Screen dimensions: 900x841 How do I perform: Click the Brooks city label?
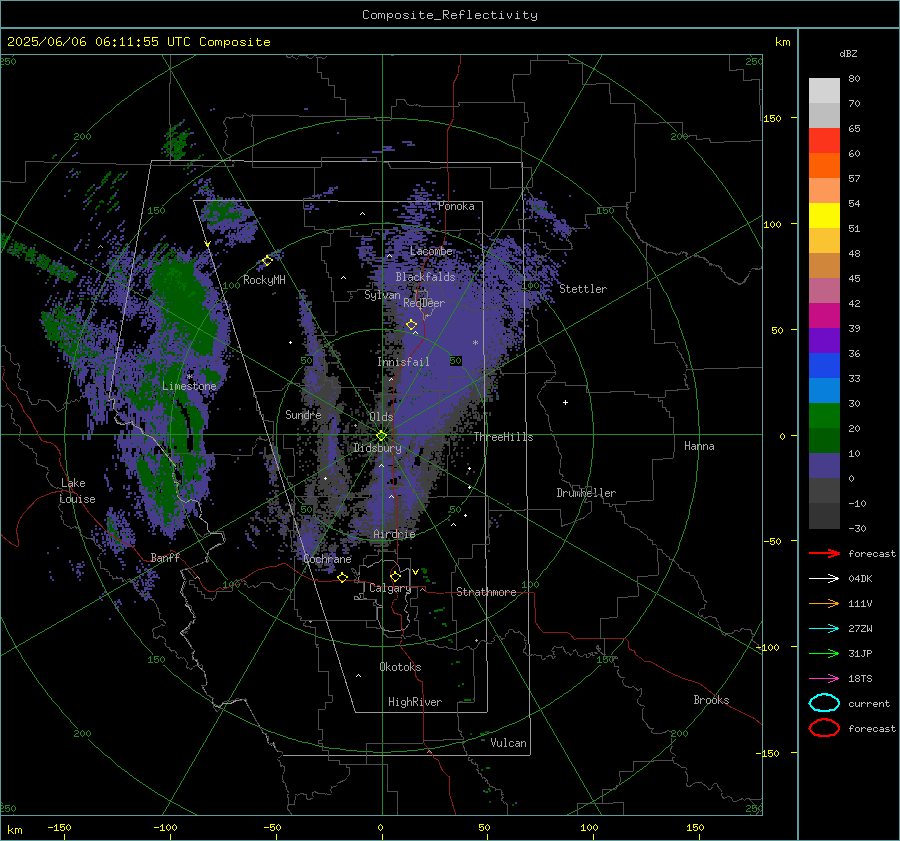pyautogui.click(x=711, y=700)
